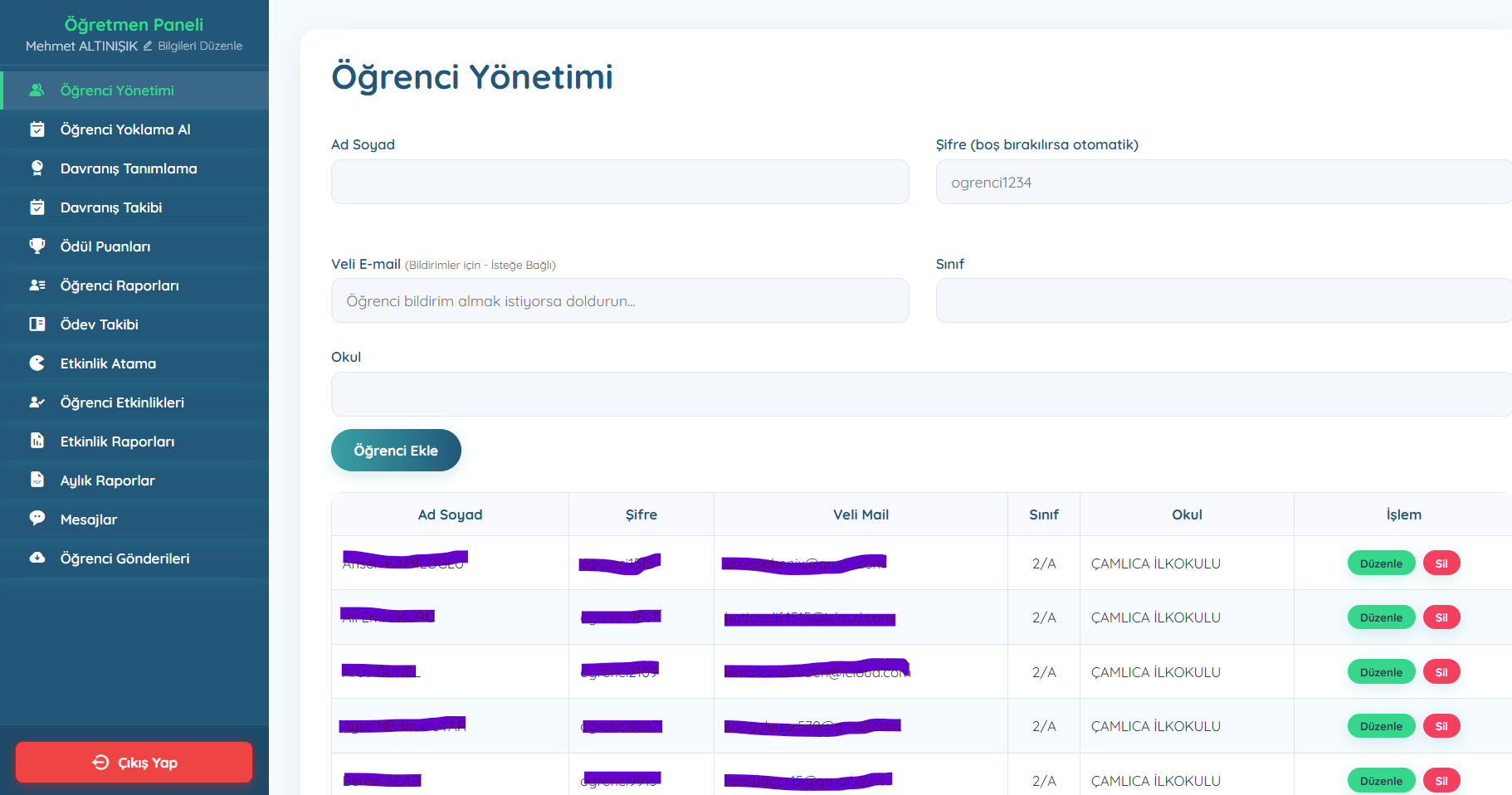This screenshot has width=1512, height=795.
Task: Click the Mesajlar chat bubble icon
Action: click(x=37, y=519)
